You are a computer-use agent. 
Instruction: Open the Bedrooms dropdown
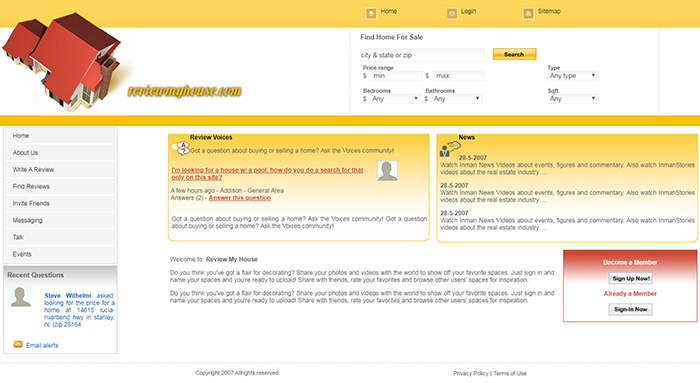click(x=395, y=99)
